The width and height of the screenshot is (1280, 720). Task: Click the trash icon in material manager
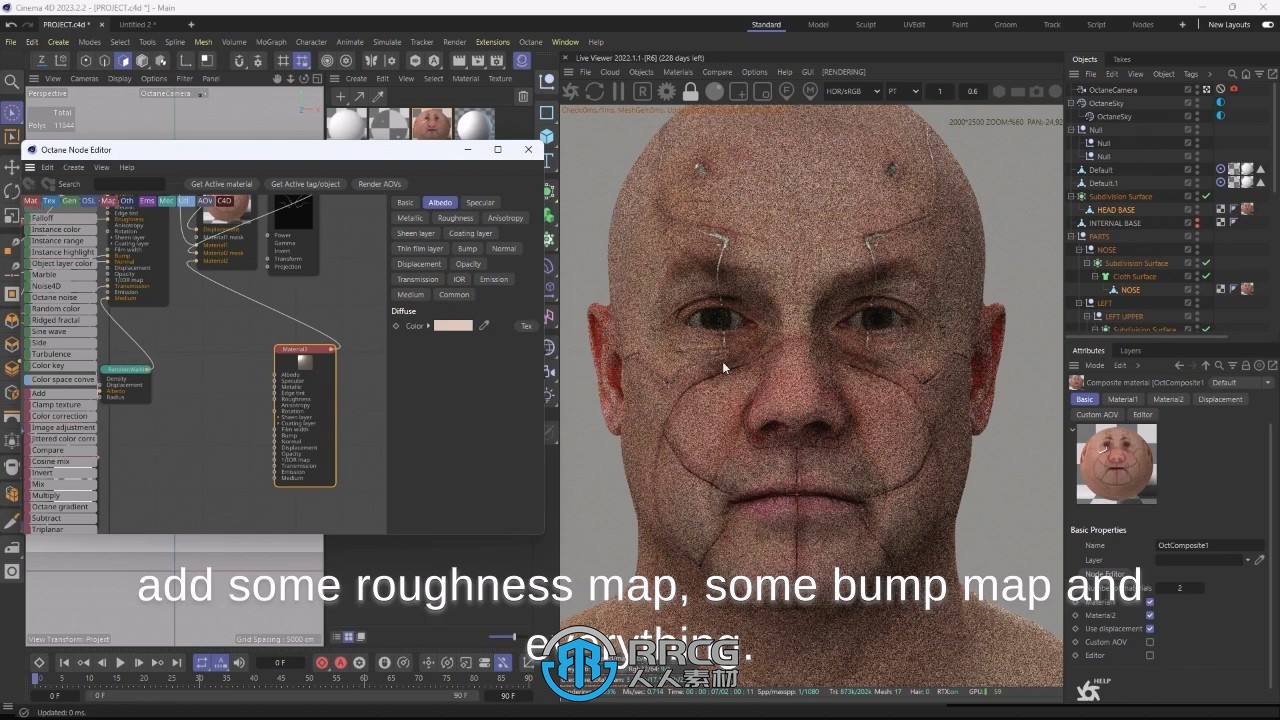[523, 97]
